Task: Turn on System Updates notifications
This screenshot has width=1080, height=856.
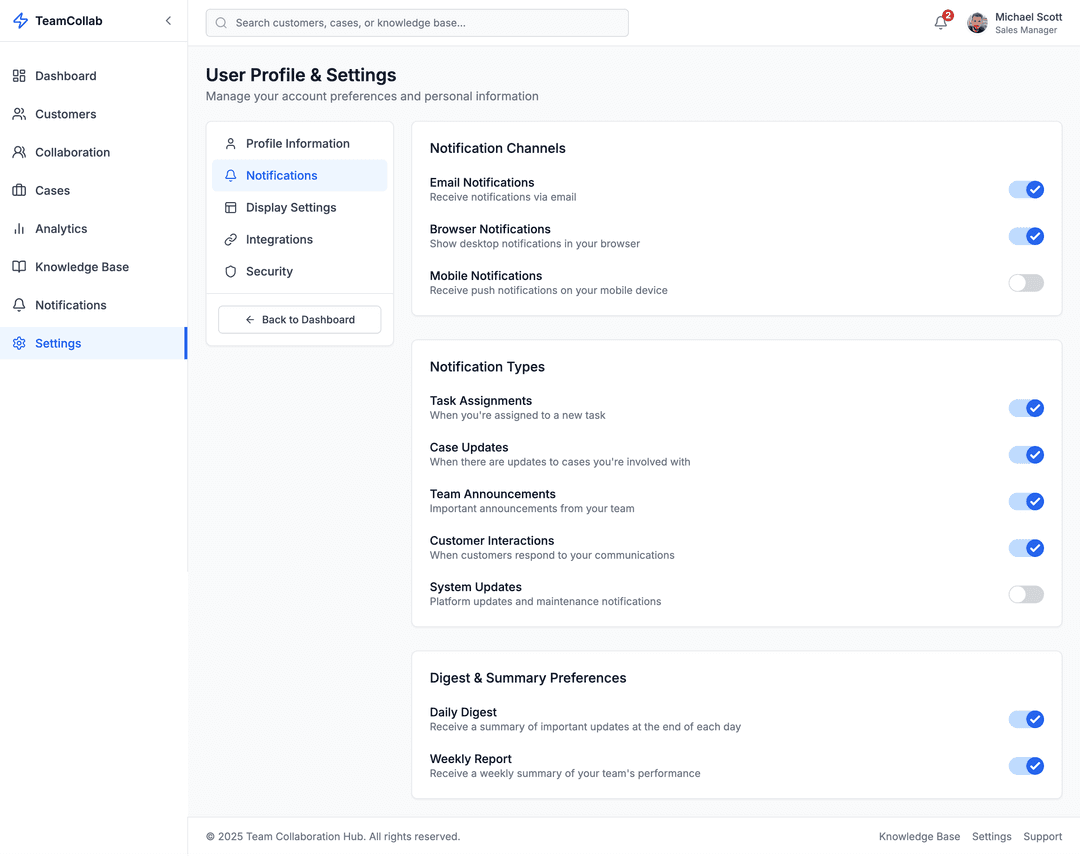Action: [1025, 594]
